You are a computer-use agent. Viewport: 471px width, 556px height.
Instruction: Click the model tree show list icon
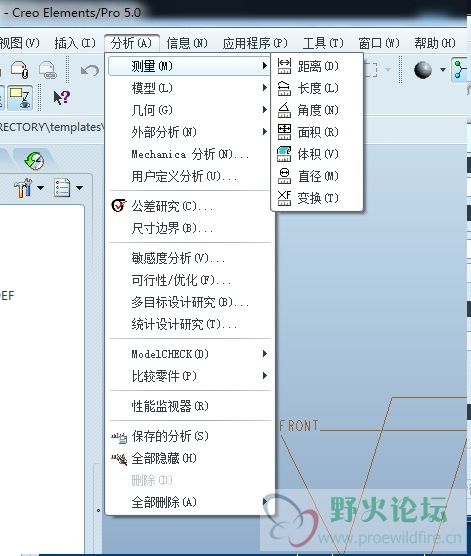pos(62,188)
